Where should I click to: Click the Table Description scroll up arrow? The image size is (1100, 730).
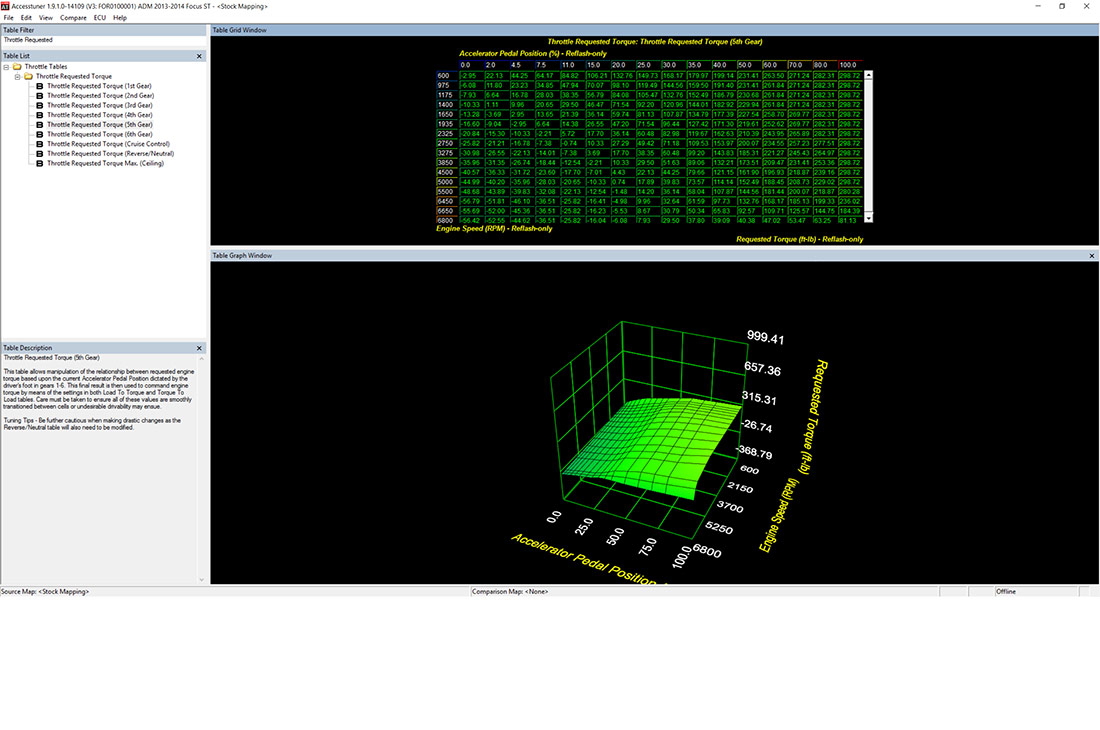click(202, 358)
